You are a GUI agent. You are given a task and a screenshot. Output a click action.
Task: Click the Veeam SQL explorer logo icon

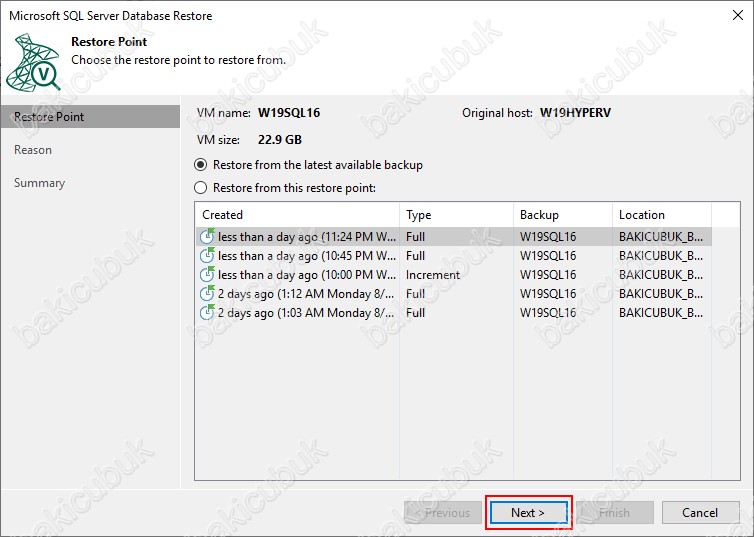(34, 62)
